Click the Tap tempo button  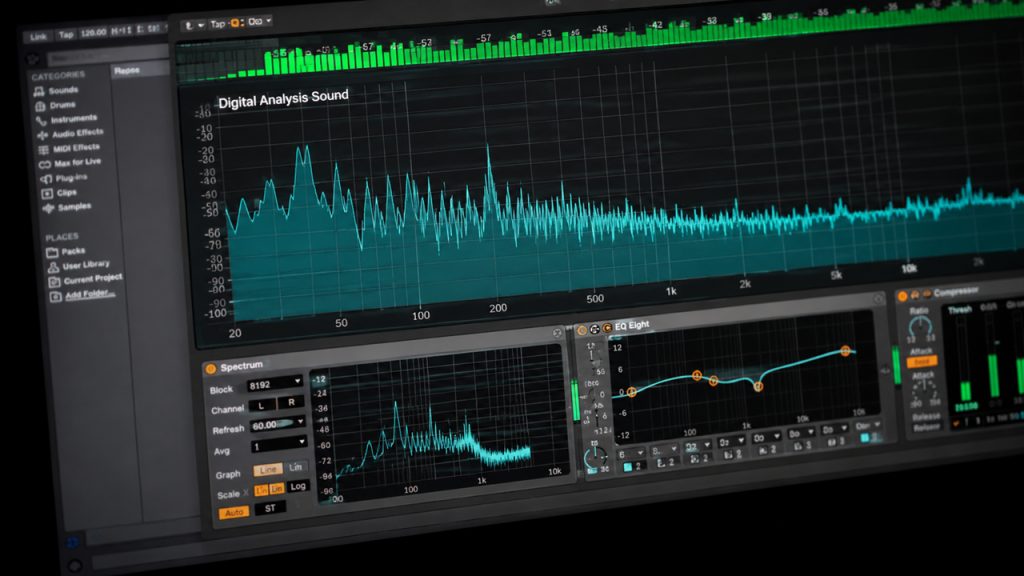(x=66, y=35)
